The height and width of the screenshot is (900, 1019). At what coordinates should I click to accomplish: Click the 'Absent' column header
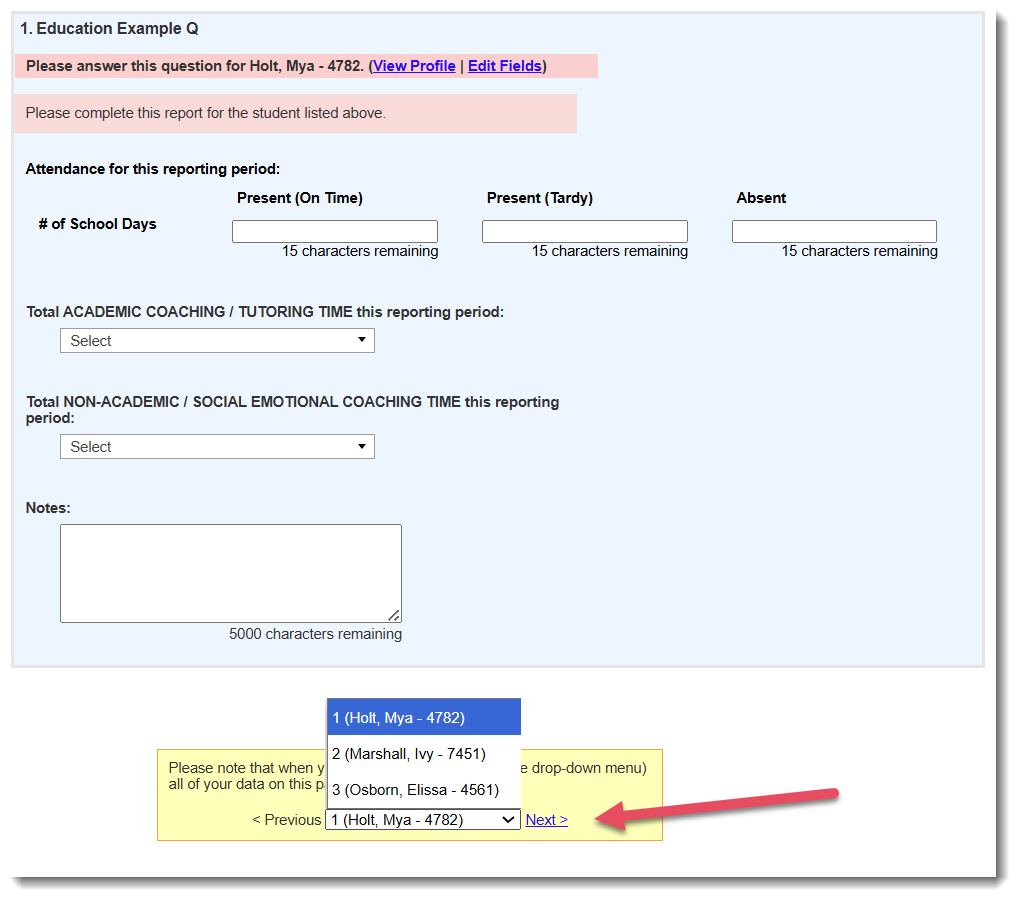pos(761,198)
